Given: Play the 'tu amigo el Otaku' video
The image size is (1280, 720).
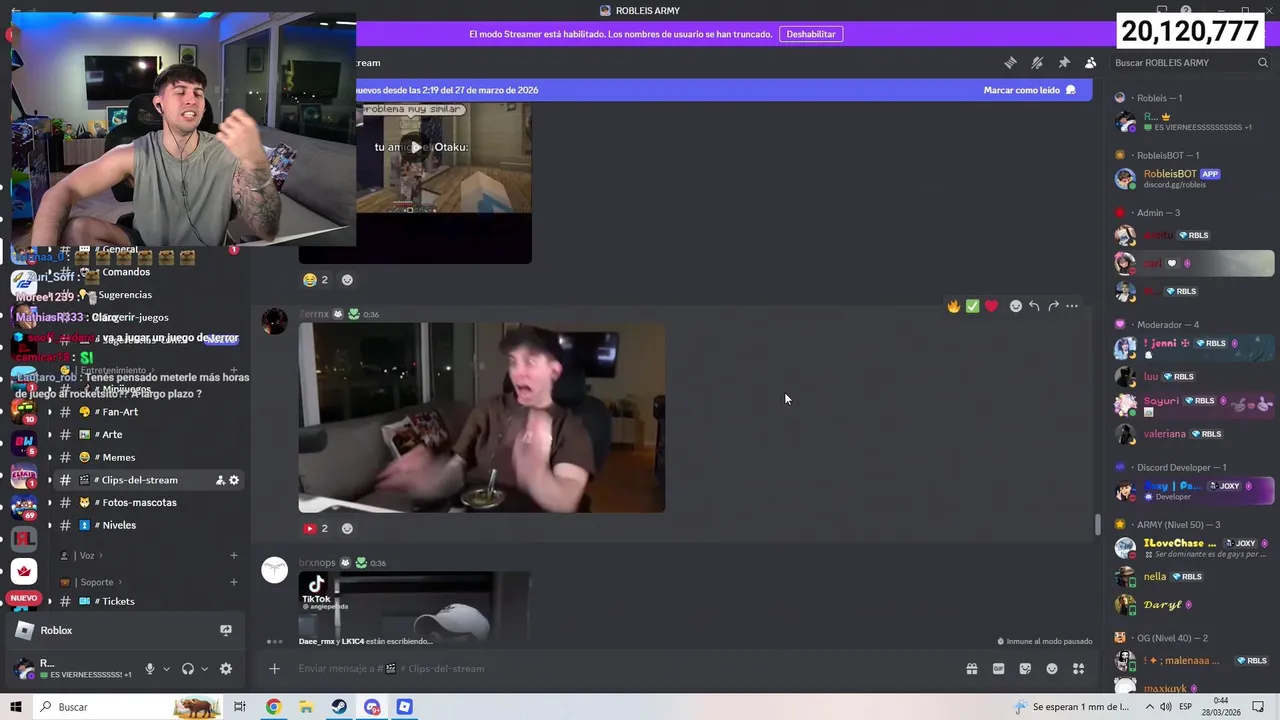Looking at the screenshot, I should click(x=416, y=147).
